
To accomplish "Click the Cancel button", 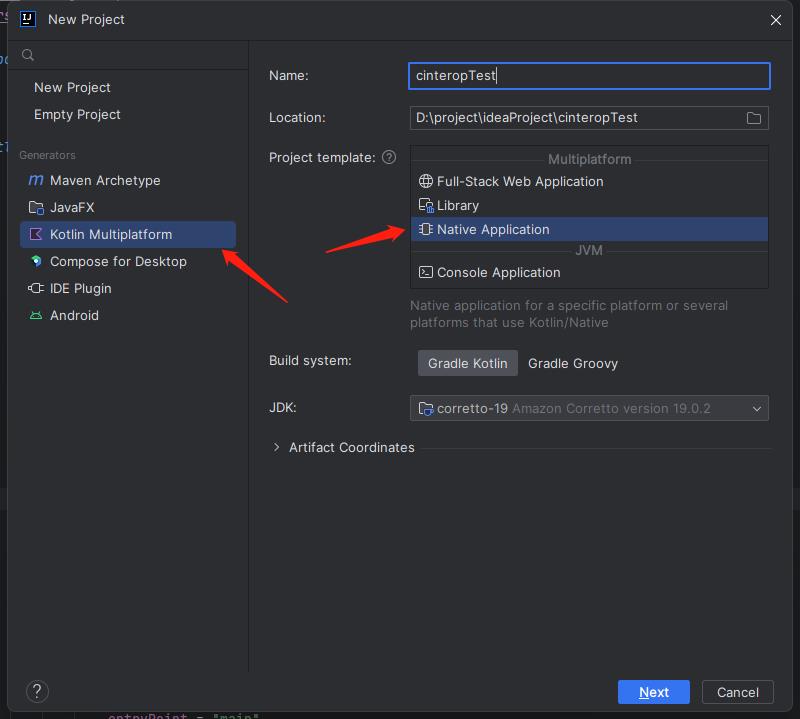I will [737, 692].
